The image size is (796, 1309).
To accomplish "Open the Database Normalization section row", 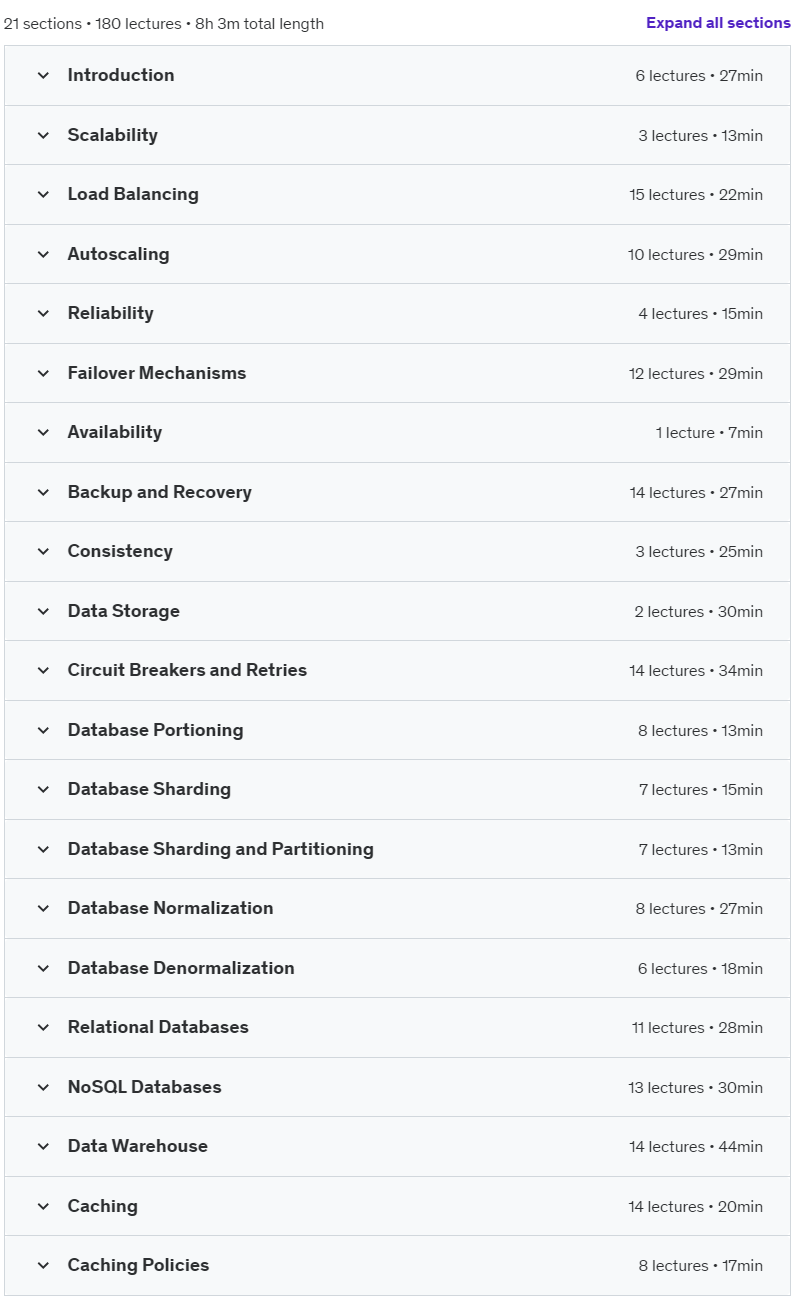I will (397, 908).
